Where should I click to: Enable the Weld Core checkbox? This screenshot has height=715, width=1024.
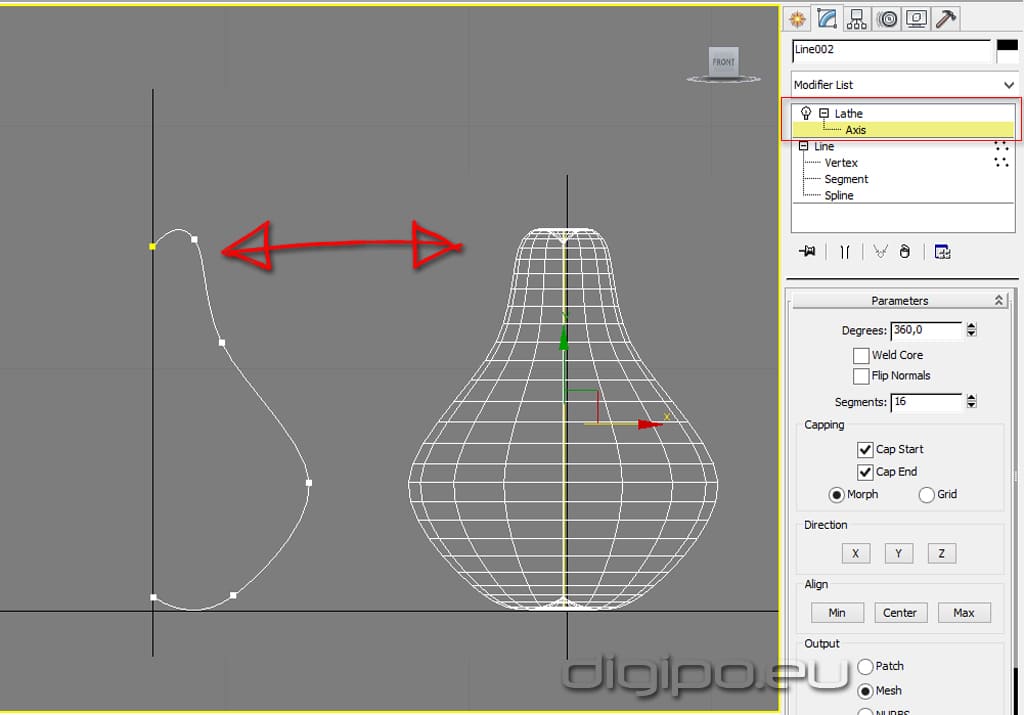pos(861,355)
